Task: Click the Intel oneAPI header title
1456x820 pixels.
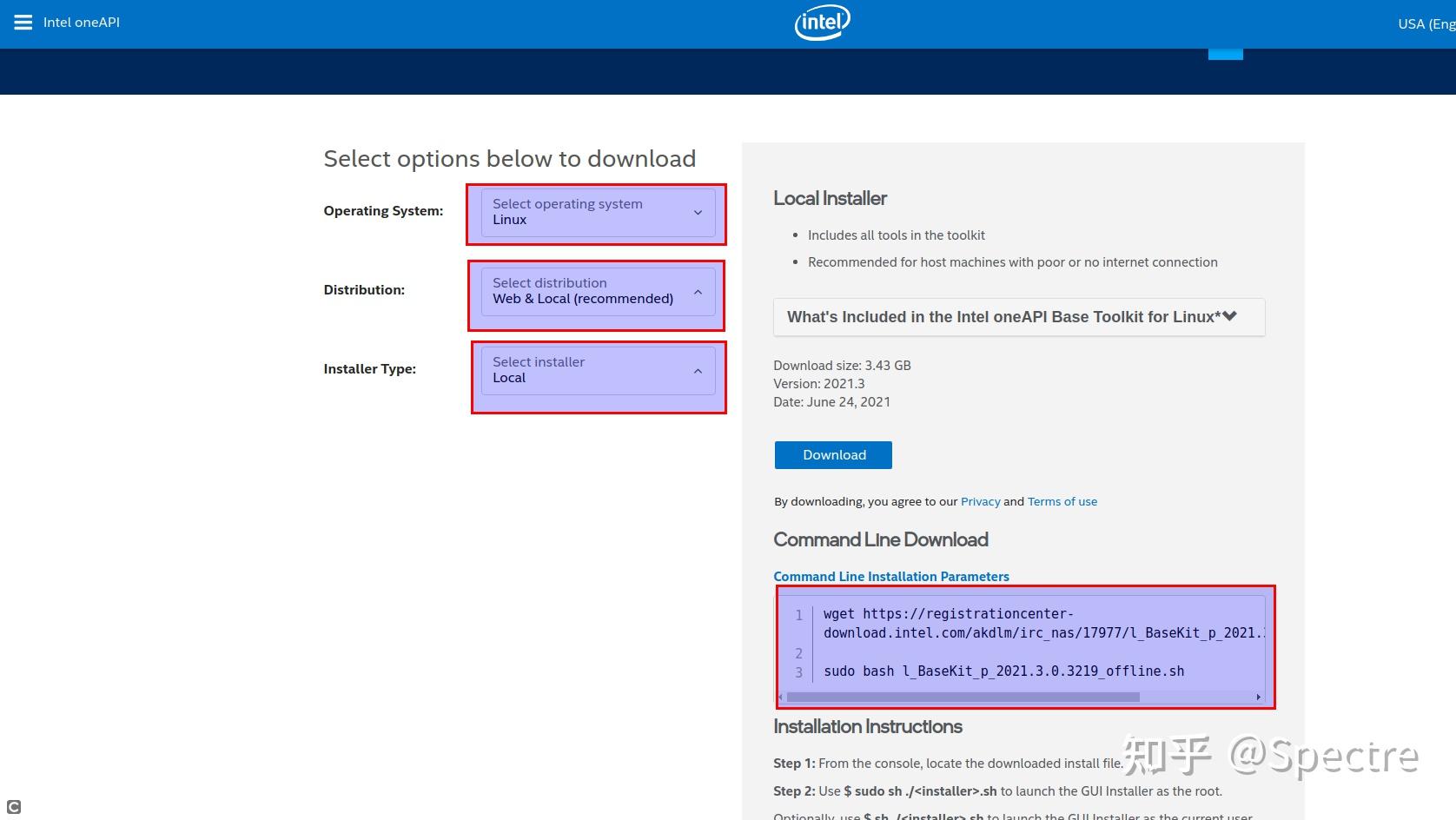Action: point(82,23)
